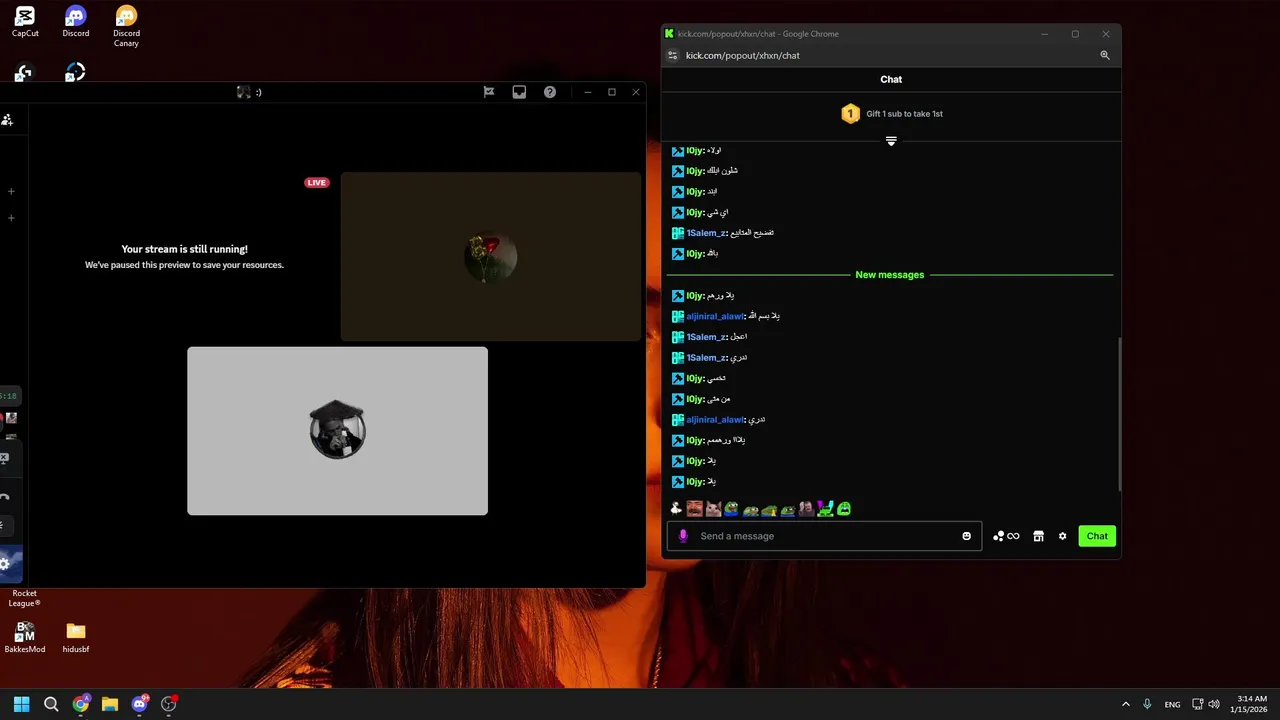This screenshot has height=720, width=1280.
Task: Open taskbar Search
Action: [51, 704]
